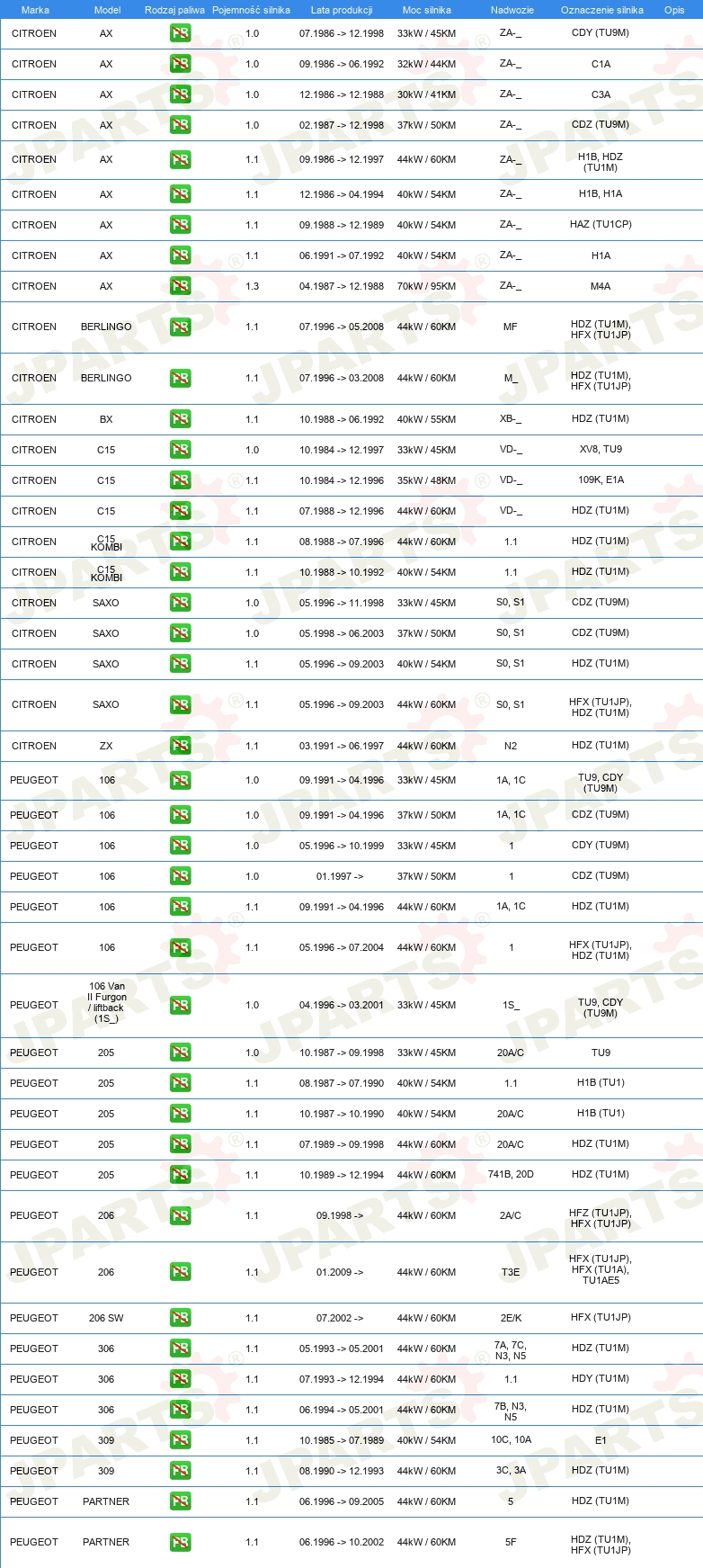This screenshot has height=1568, width=703.
Task: Click the fuel icon in the Peugeot 309 E1 row
Action: click(x=180, y=1440)
